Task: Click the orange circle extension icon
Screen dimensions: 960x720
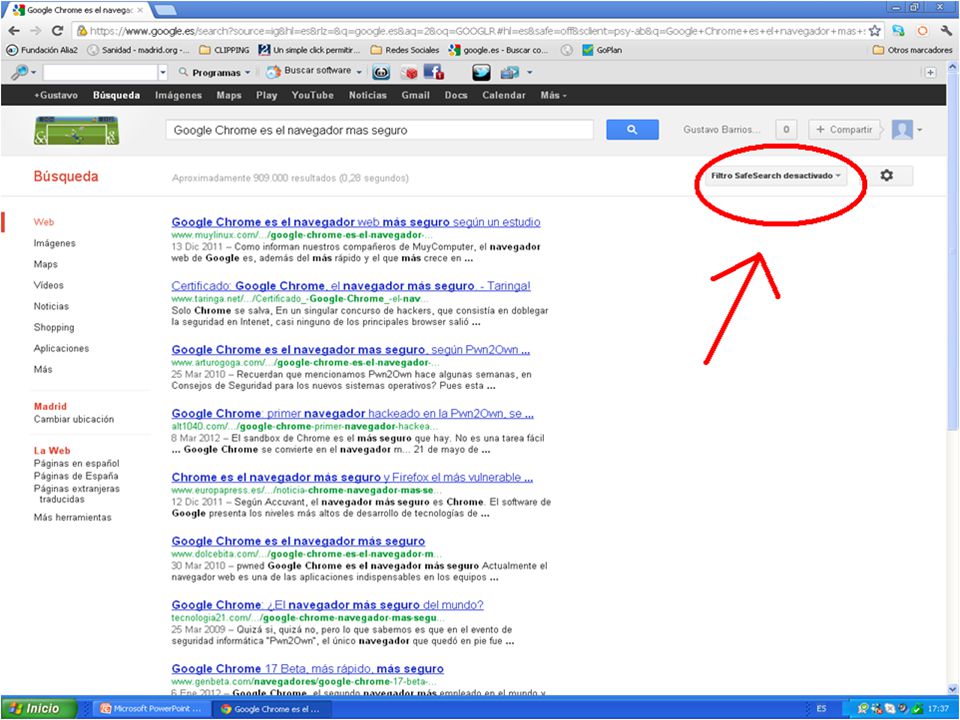Action: pos(922,31)
